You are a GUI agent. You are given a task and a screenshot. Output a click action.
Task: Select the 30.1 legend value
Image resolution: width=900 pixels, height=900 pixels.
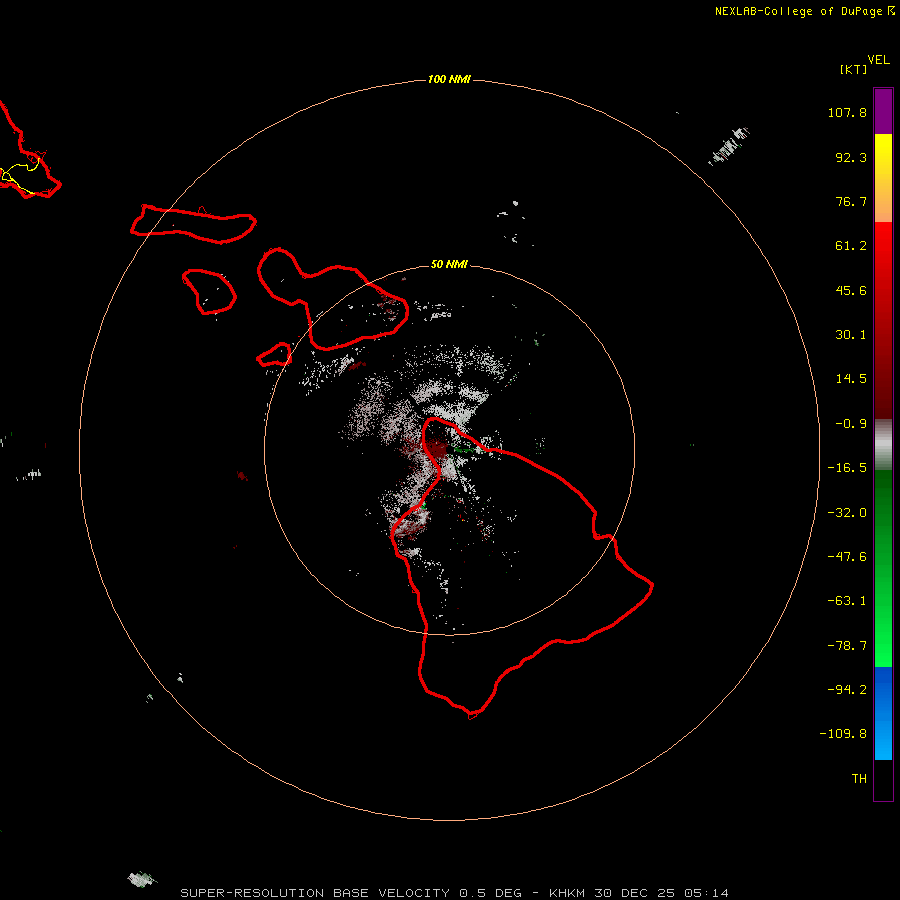coord(851,335)
